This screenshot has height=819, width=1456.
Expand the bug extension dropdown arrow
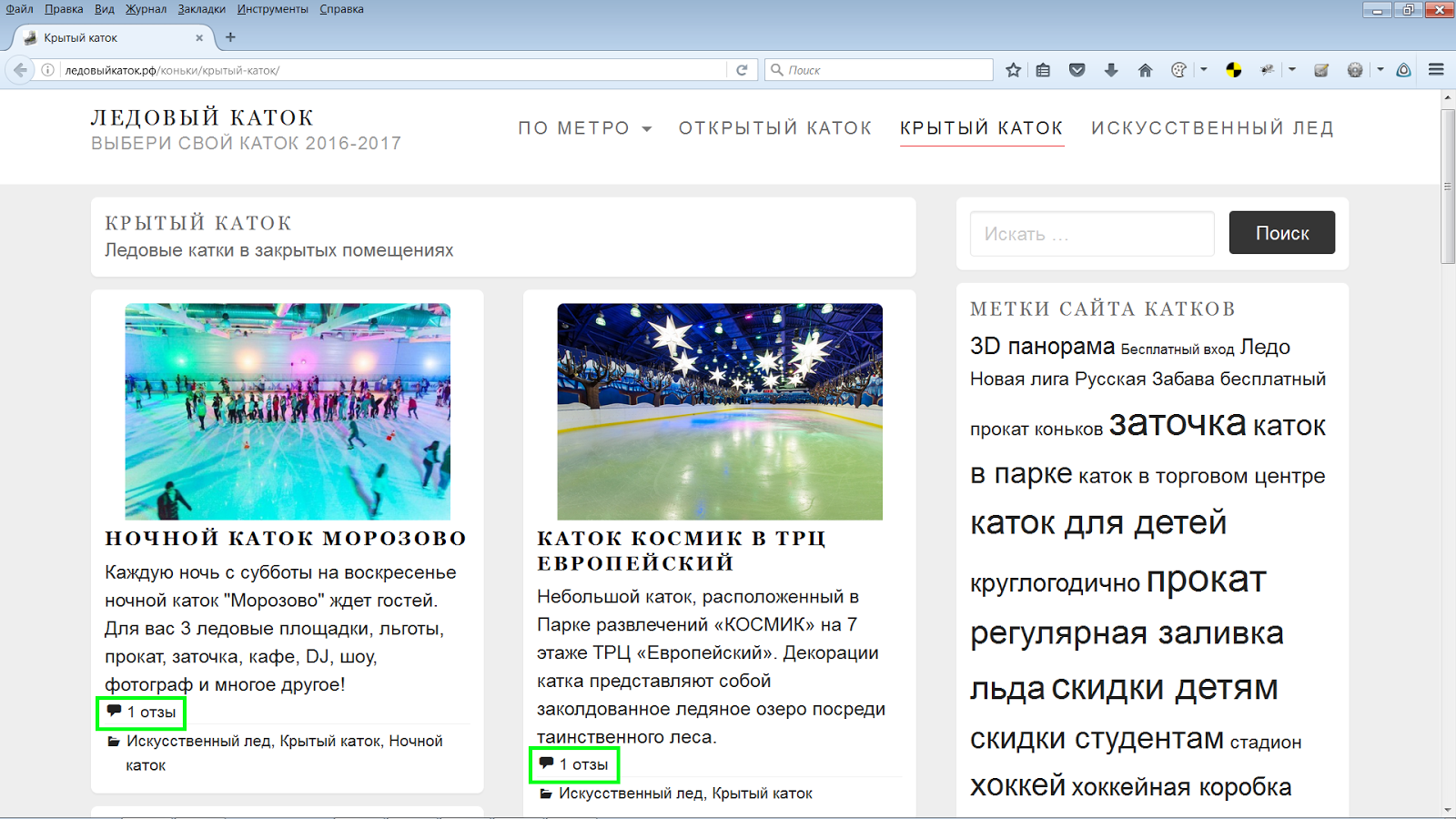(1291, 70)
